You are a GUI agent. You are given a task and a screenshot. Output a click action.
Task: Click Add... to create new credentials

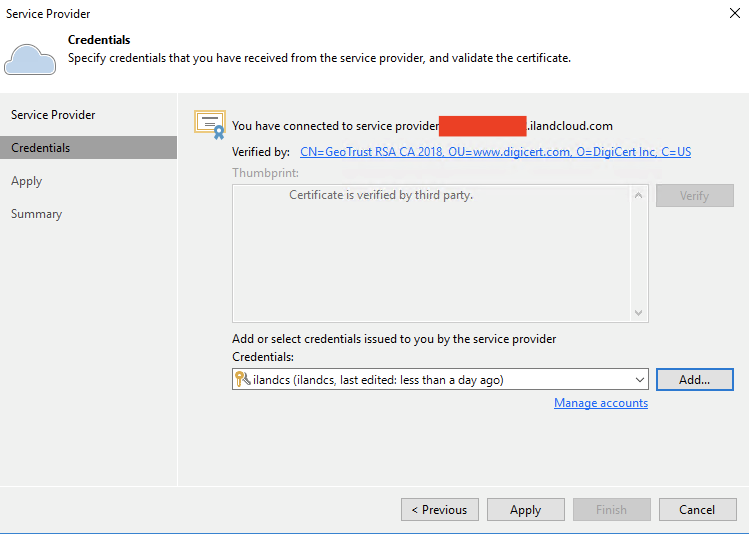click(694, 380)
